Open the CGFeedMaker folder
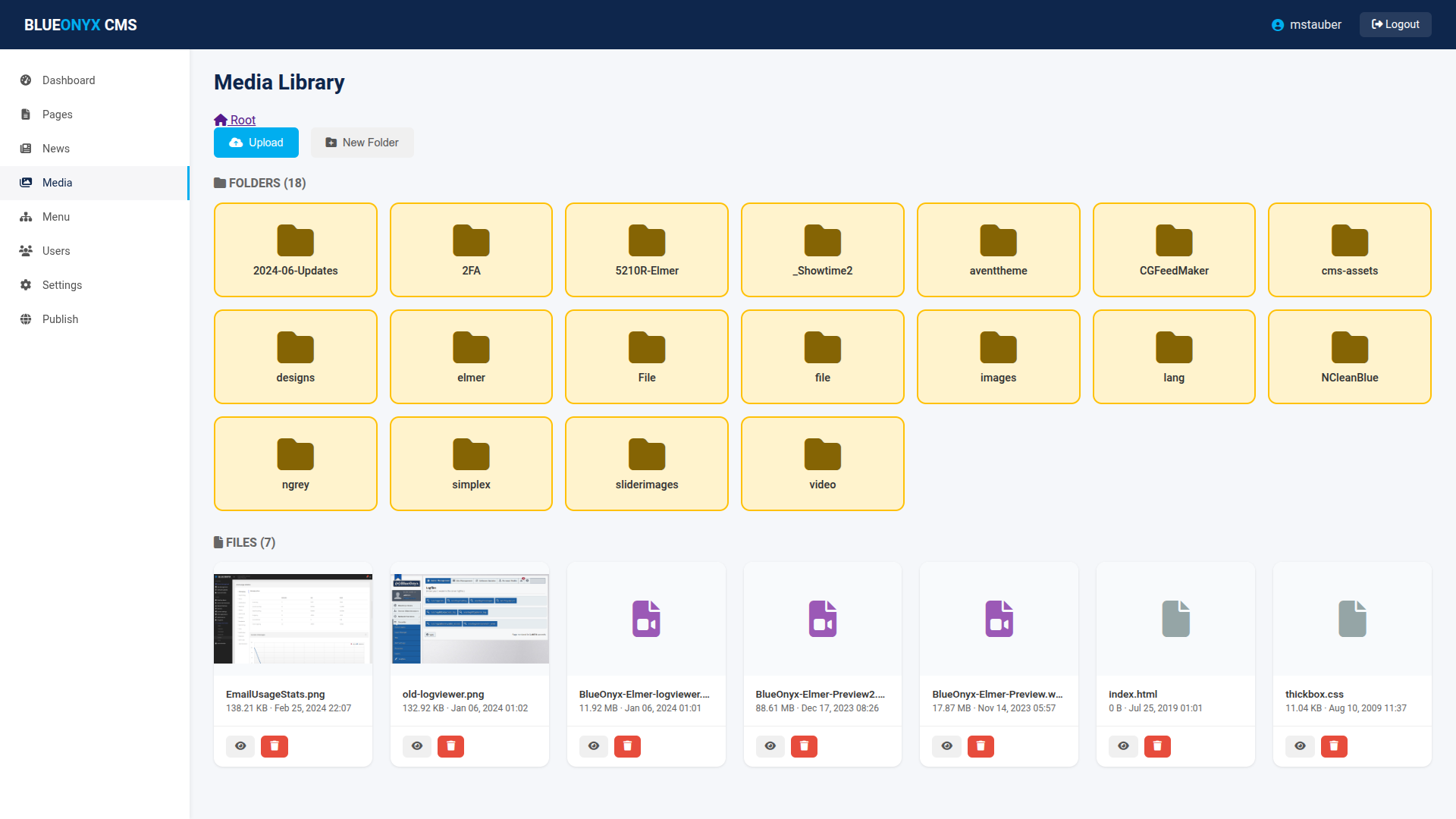Image resolution: width=1456 pixels, height=819 pixels. pyautogui.click(x=1173, y=249)
